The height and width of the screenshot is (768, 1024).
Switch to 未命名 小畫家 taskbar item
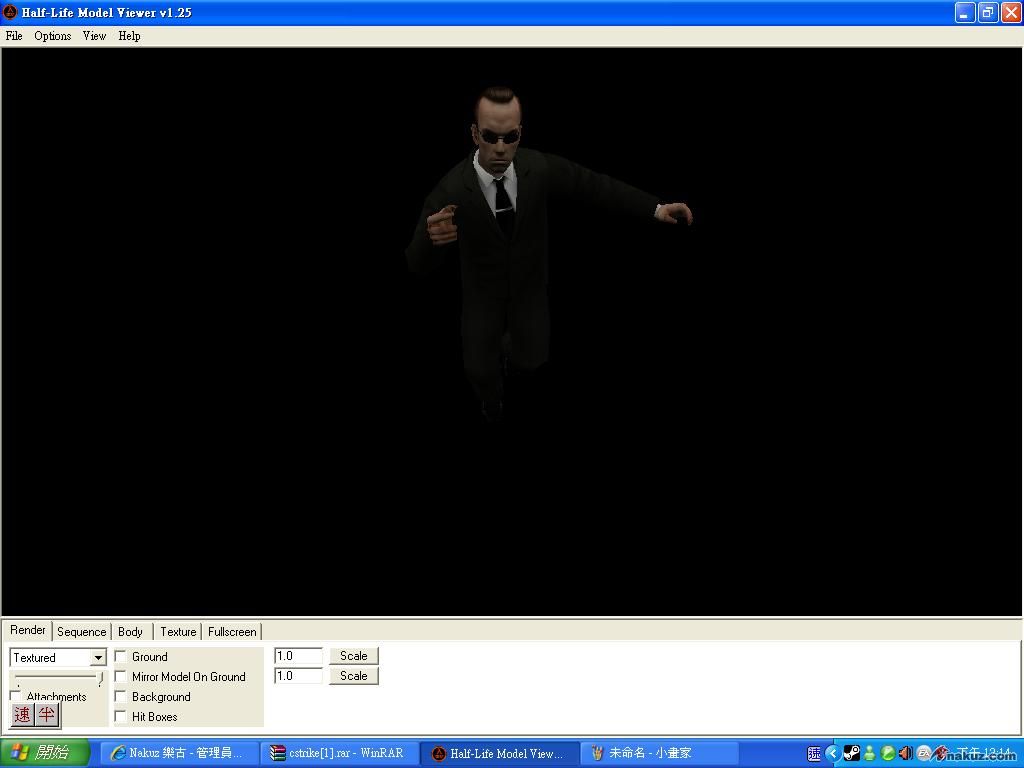[x=658, y=753]
